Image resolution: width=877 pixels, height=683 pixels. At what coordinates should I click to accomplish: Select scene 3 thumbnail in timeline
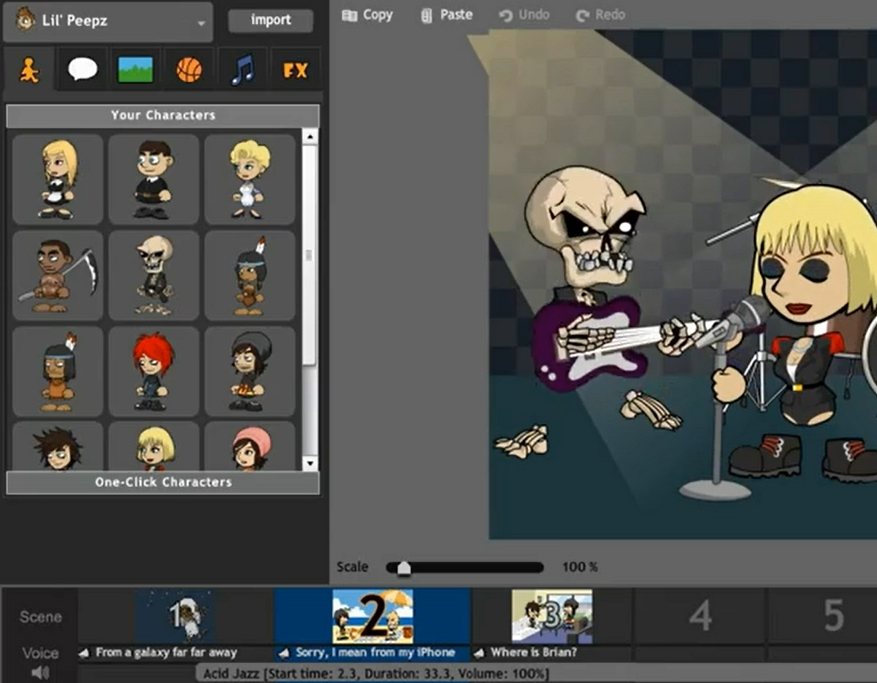(551, 616)
